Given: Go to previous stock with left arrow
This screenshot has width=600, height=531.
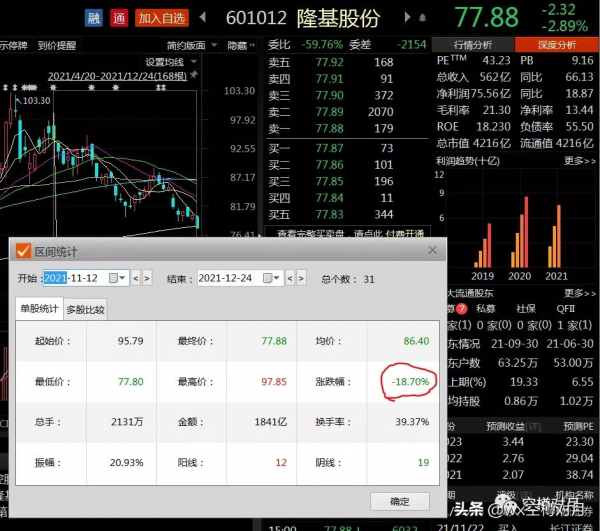Looking at the screenshot, I should point(203,17).
